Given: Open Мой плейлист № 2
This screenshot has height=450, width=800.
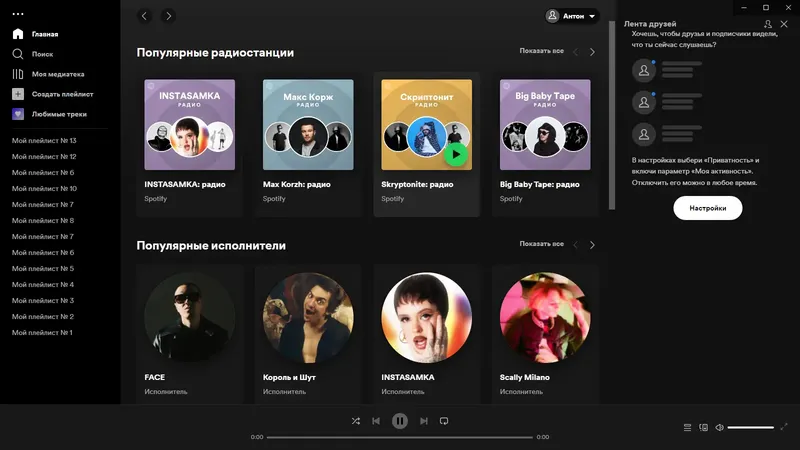Looking at the screenshot, I should (x=43, y=317).
